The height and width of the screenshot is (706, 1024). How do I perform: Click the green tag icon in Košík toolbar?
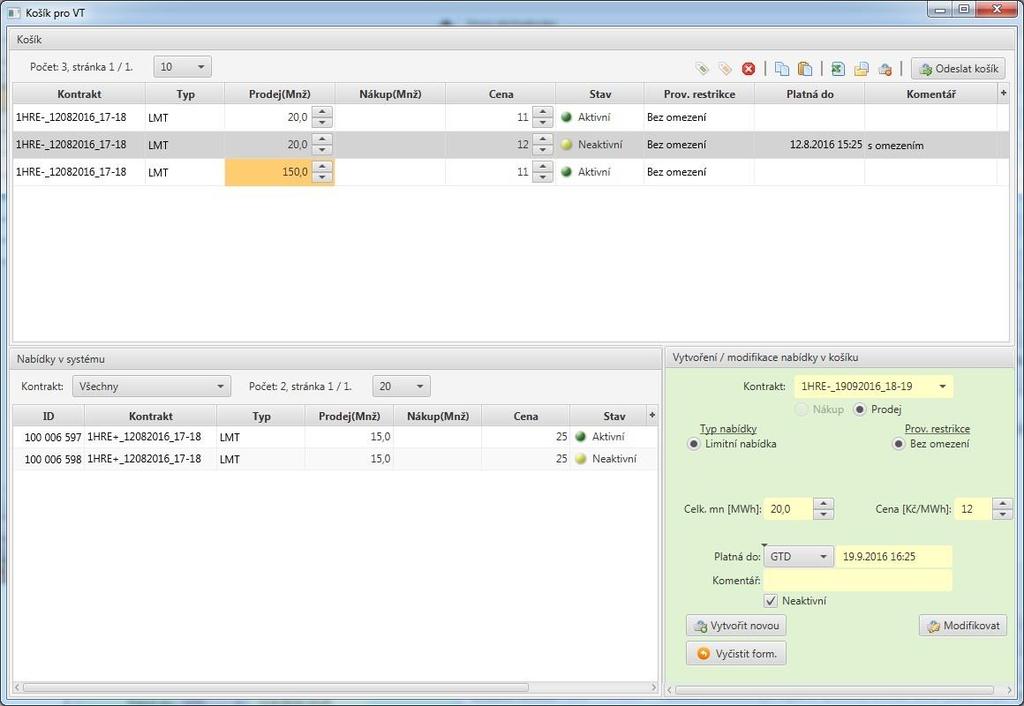(702, 69)
